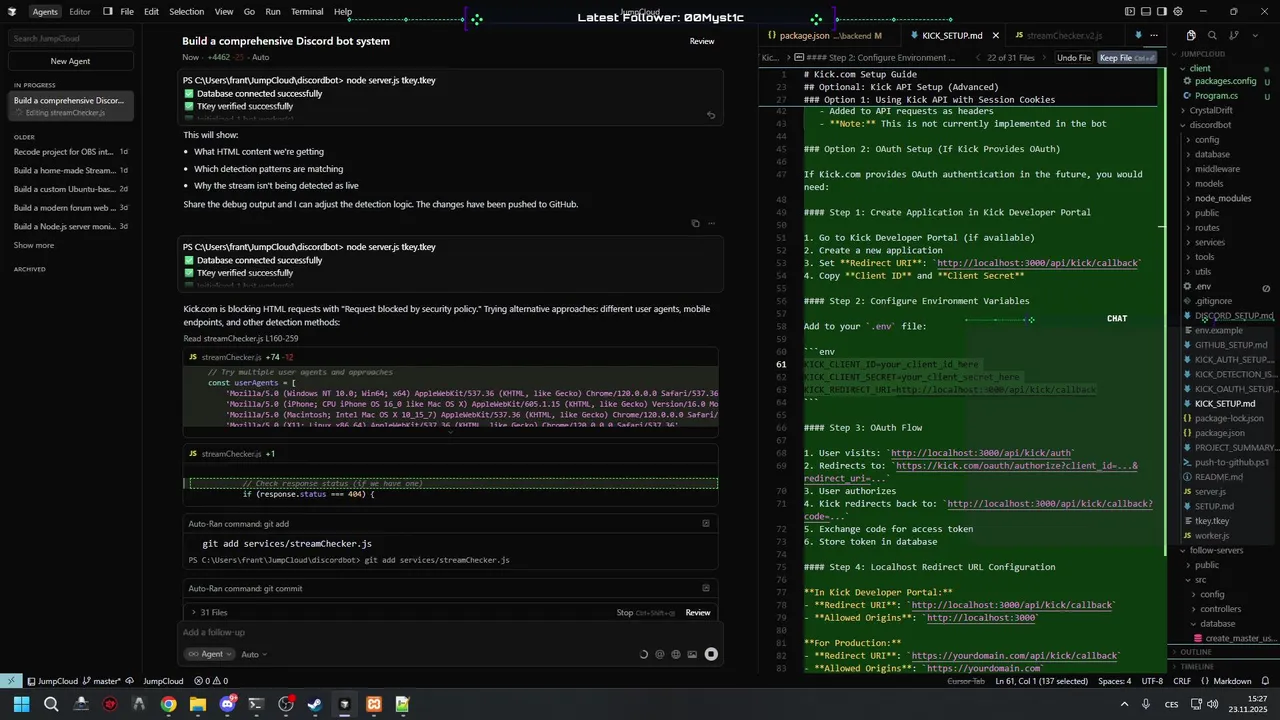
Task: Toggle the secondary sidebar layout icon
Action: (1160, 12)
